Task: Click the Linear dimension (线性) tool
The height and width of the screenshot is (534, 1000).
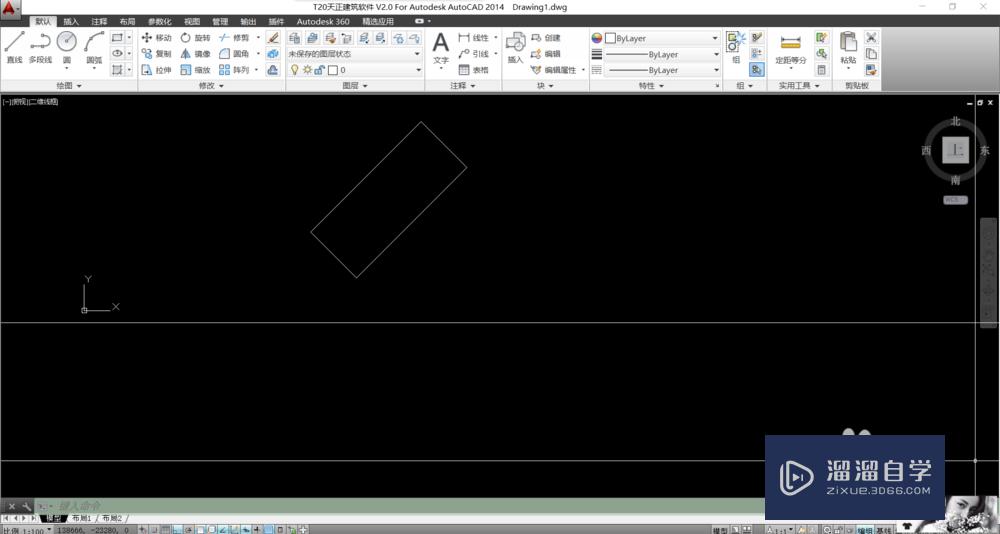Action: (x=474, y=38)
